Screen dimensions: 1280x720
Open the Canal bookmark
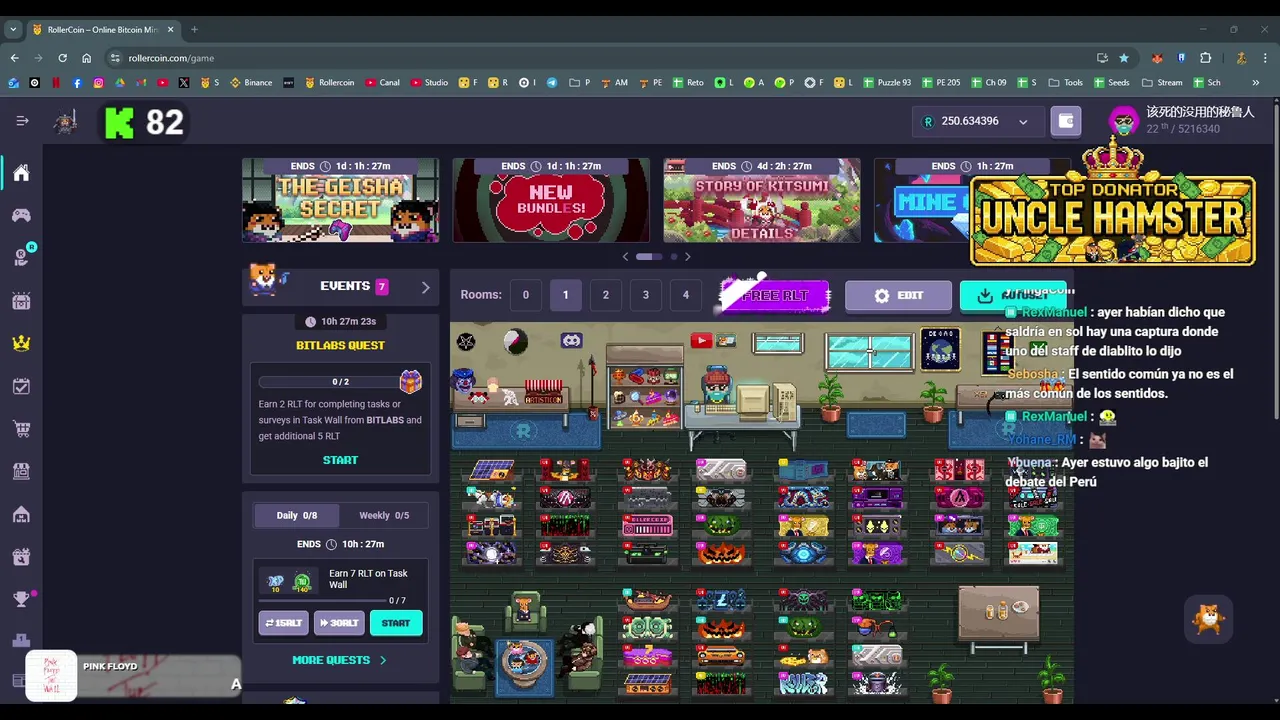tap(383, 83)
